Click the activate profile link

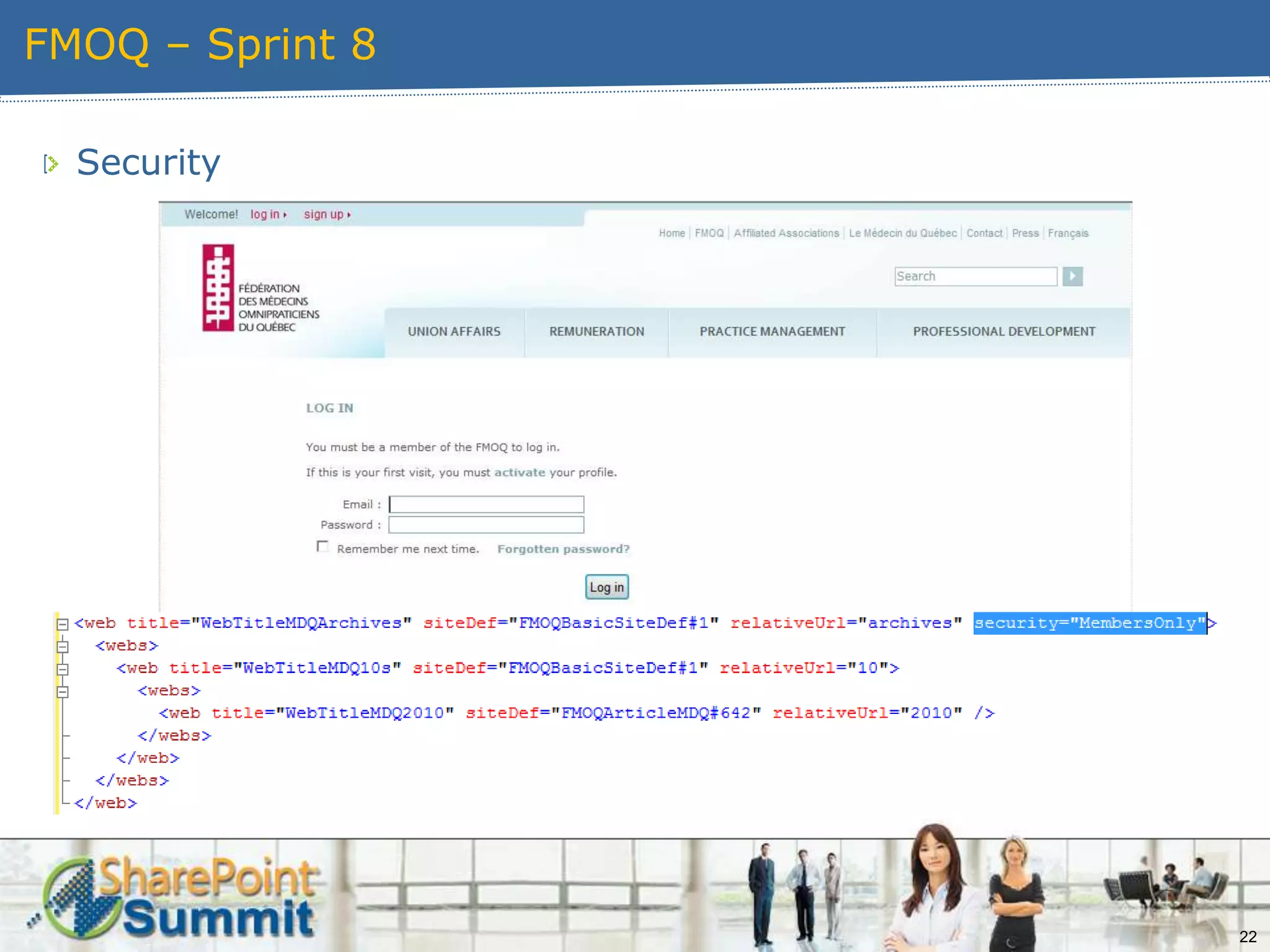520,472
